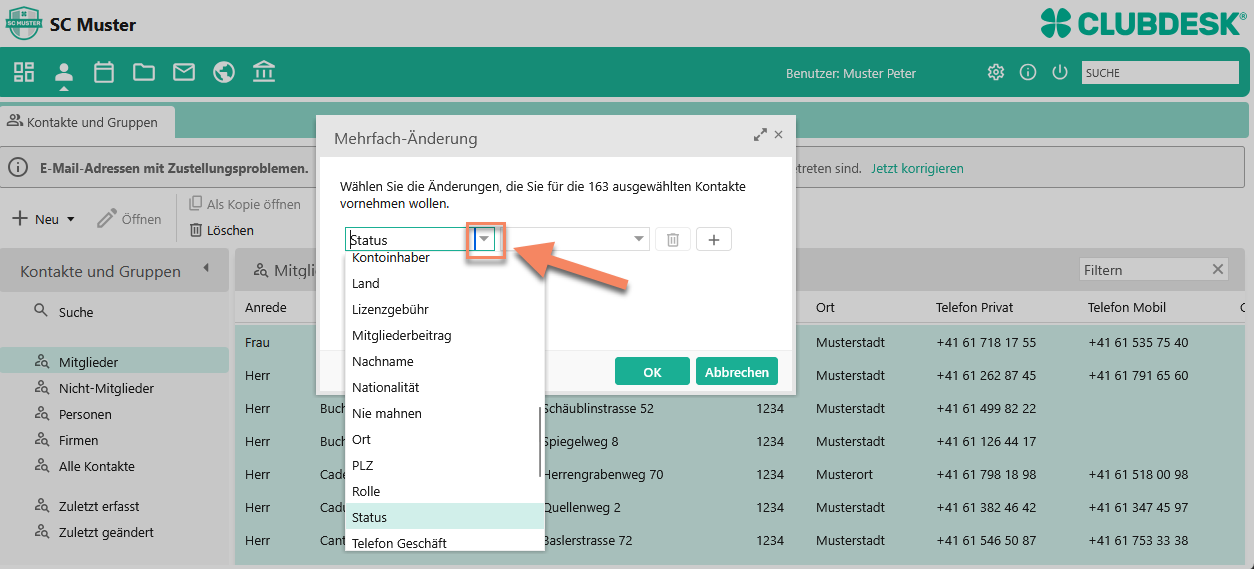1254x569 pixels.
Task: Open the calendar icon in navigation bar
Action: click(104, 72)
